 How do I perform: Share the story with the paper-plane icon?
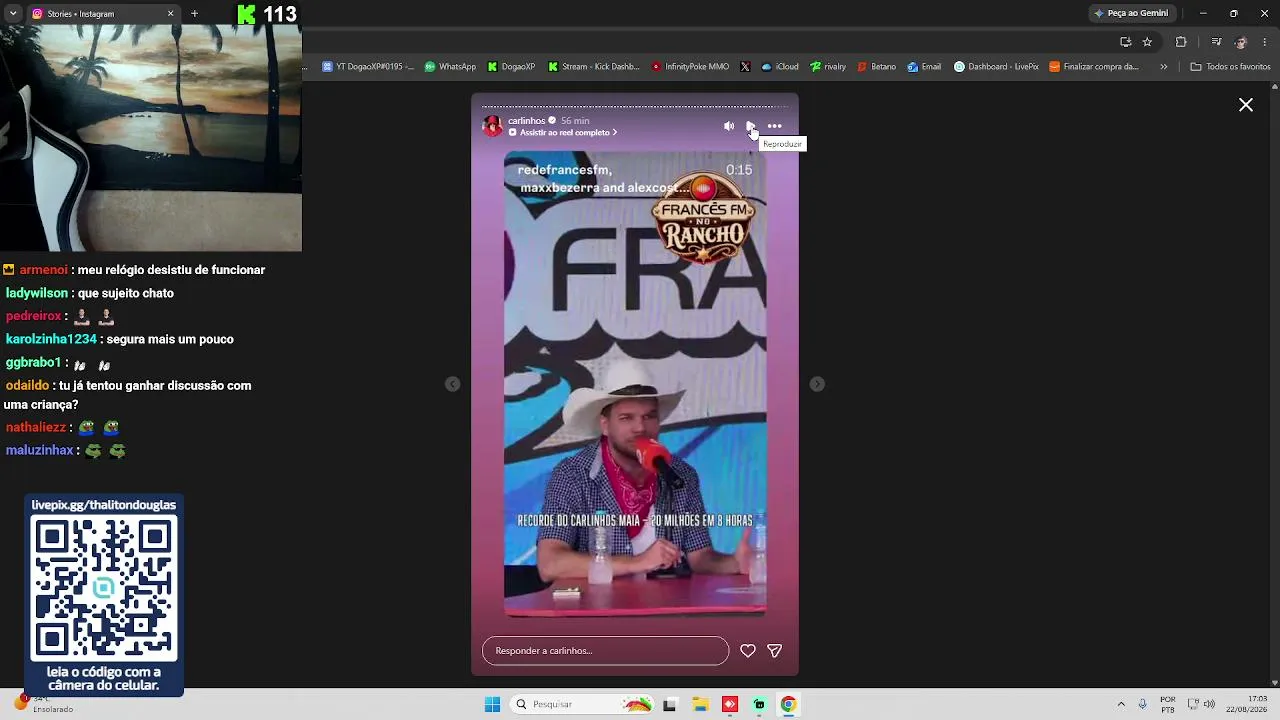point(774,651)
